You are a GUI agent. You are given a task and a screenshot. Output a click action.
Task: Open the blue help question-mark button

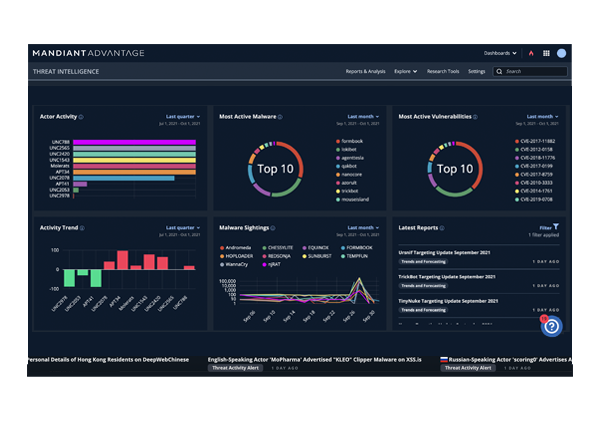click(551, 326)
